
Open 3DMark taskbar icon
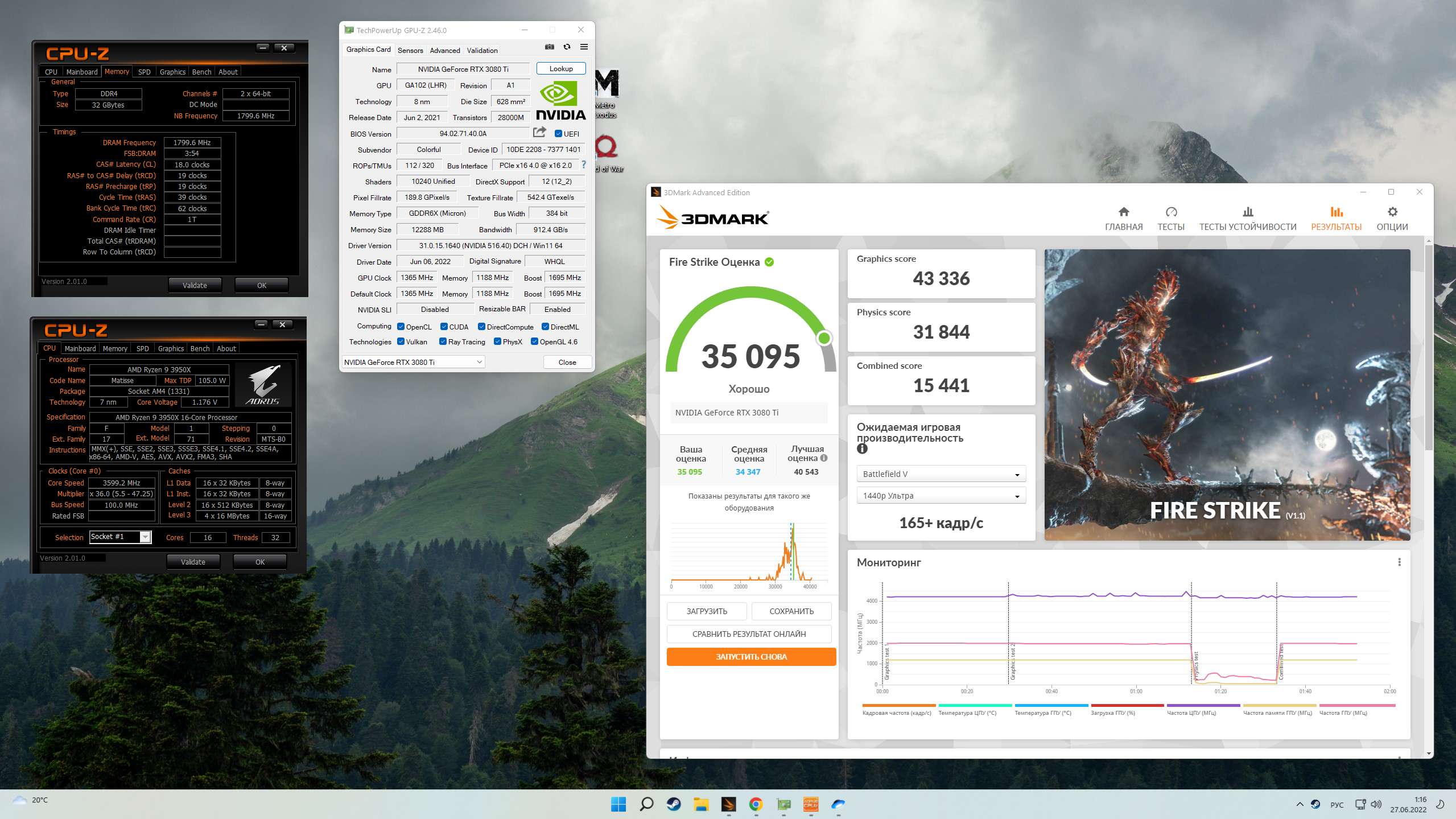click(x=728, y=804)
